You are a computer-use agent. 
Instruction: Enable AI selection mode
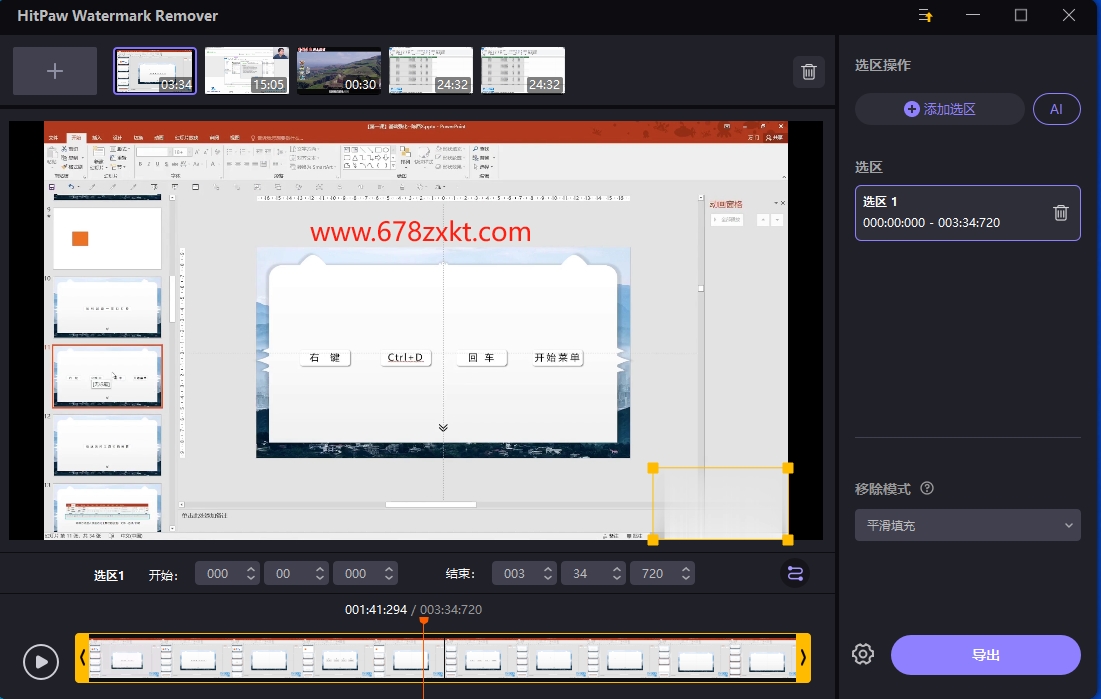pyautogui.click(x=1056, y=109)
